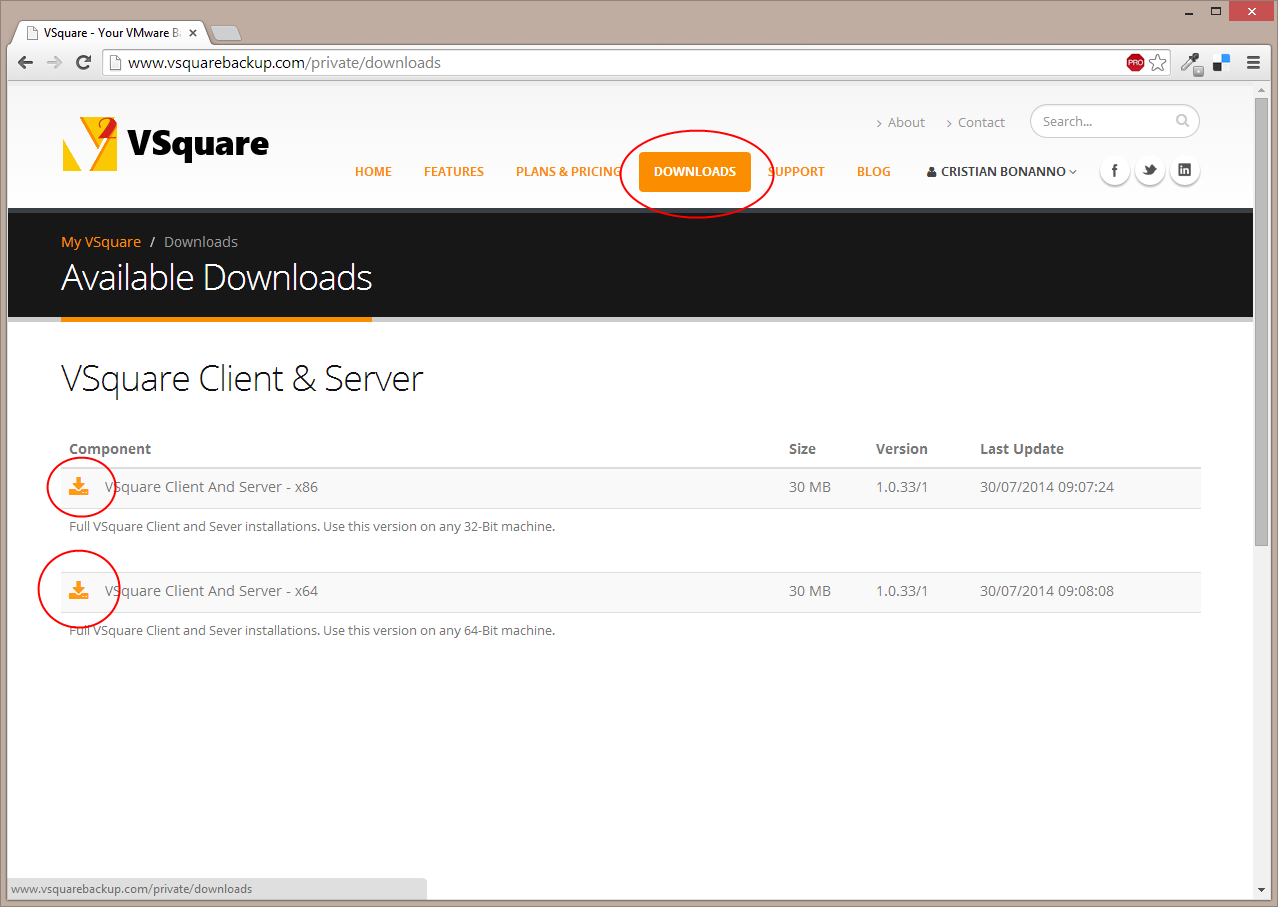1278x907 pixels.
Task: Open the eyedropper extension icon
Action: tap(1191, 63)
